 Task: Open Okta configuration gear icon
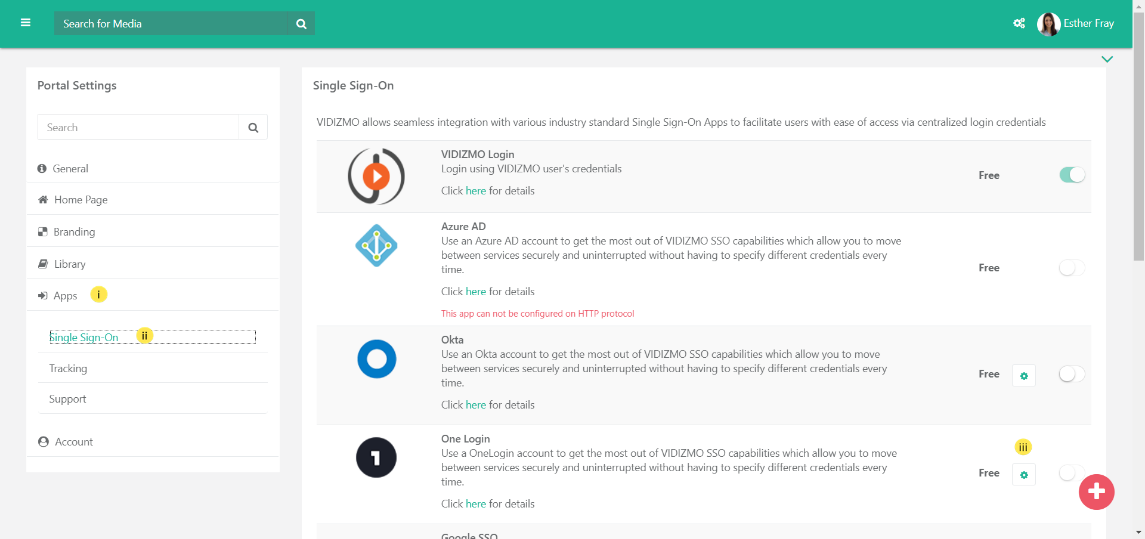pyautogui.click(x=1023, y=376)
